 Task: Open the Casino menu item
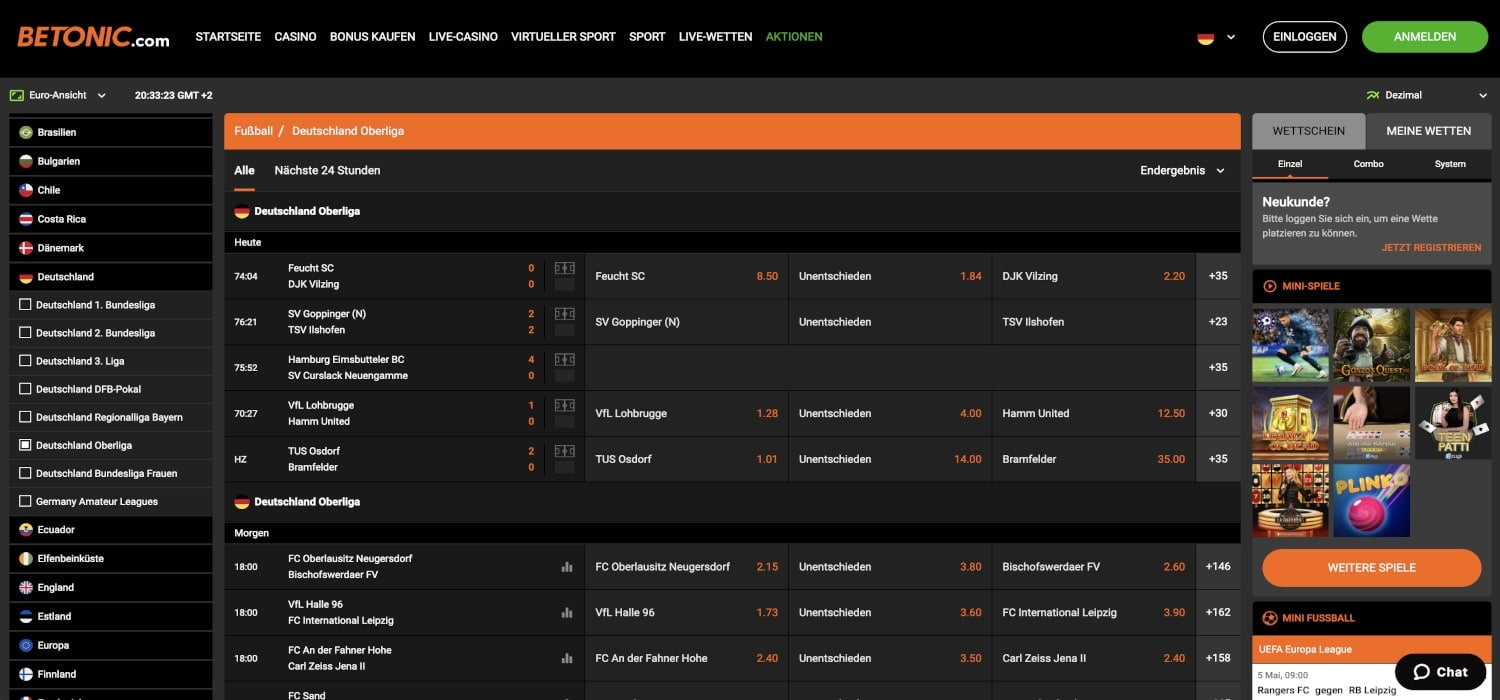295,37
